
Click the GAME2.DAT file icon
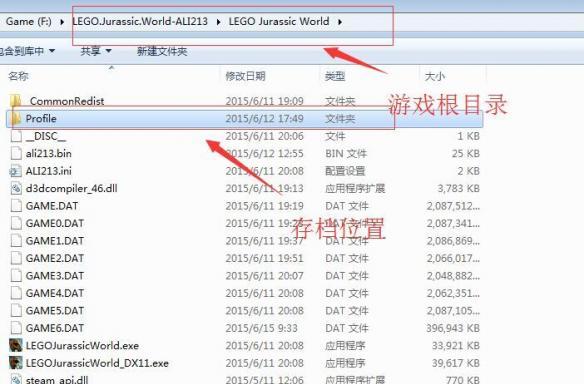pos(16,258)
